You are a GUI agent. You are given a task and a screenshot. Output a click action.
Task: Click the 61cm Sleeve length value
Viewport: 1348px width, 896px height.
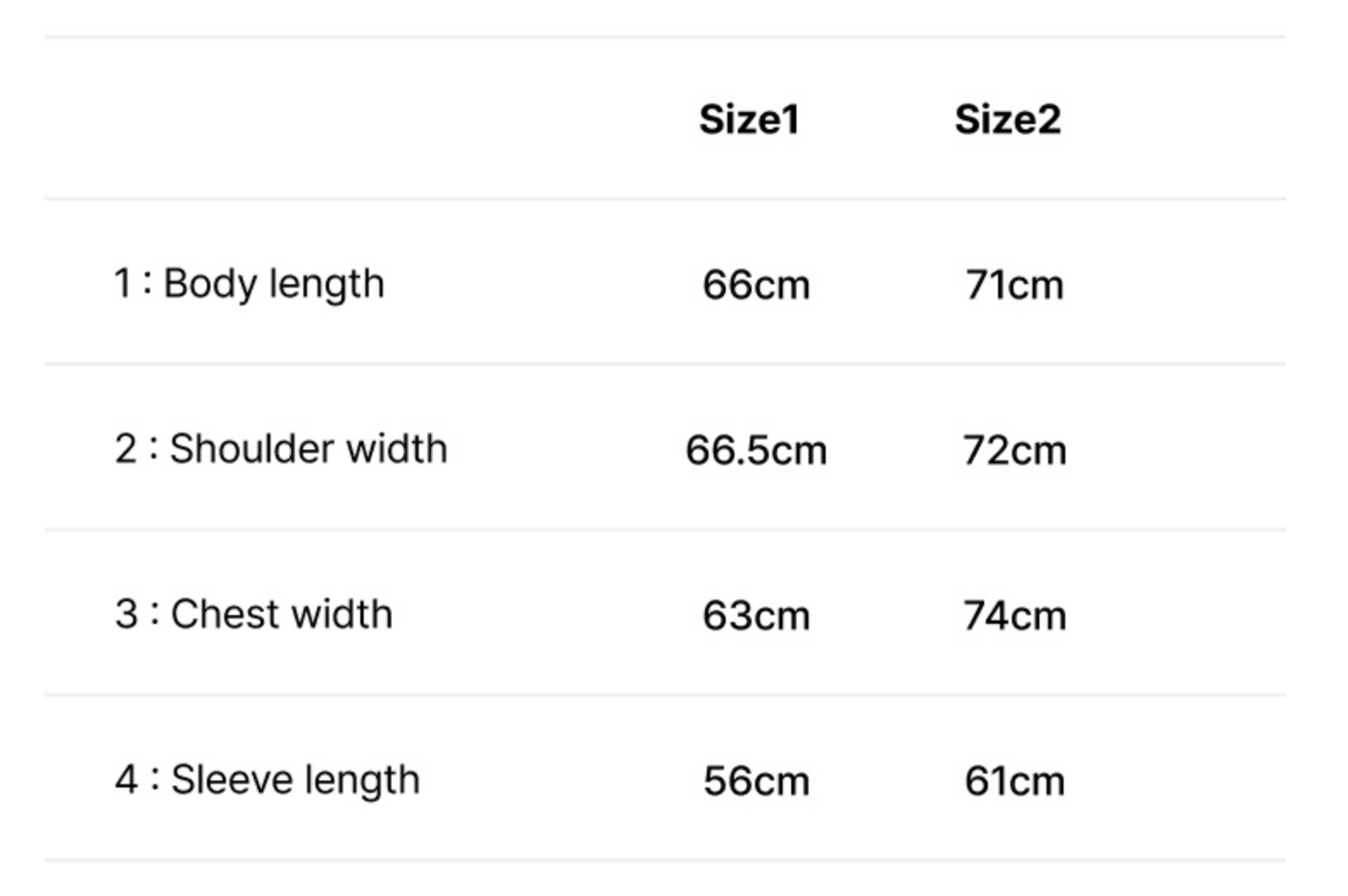tap(1014, 781)
